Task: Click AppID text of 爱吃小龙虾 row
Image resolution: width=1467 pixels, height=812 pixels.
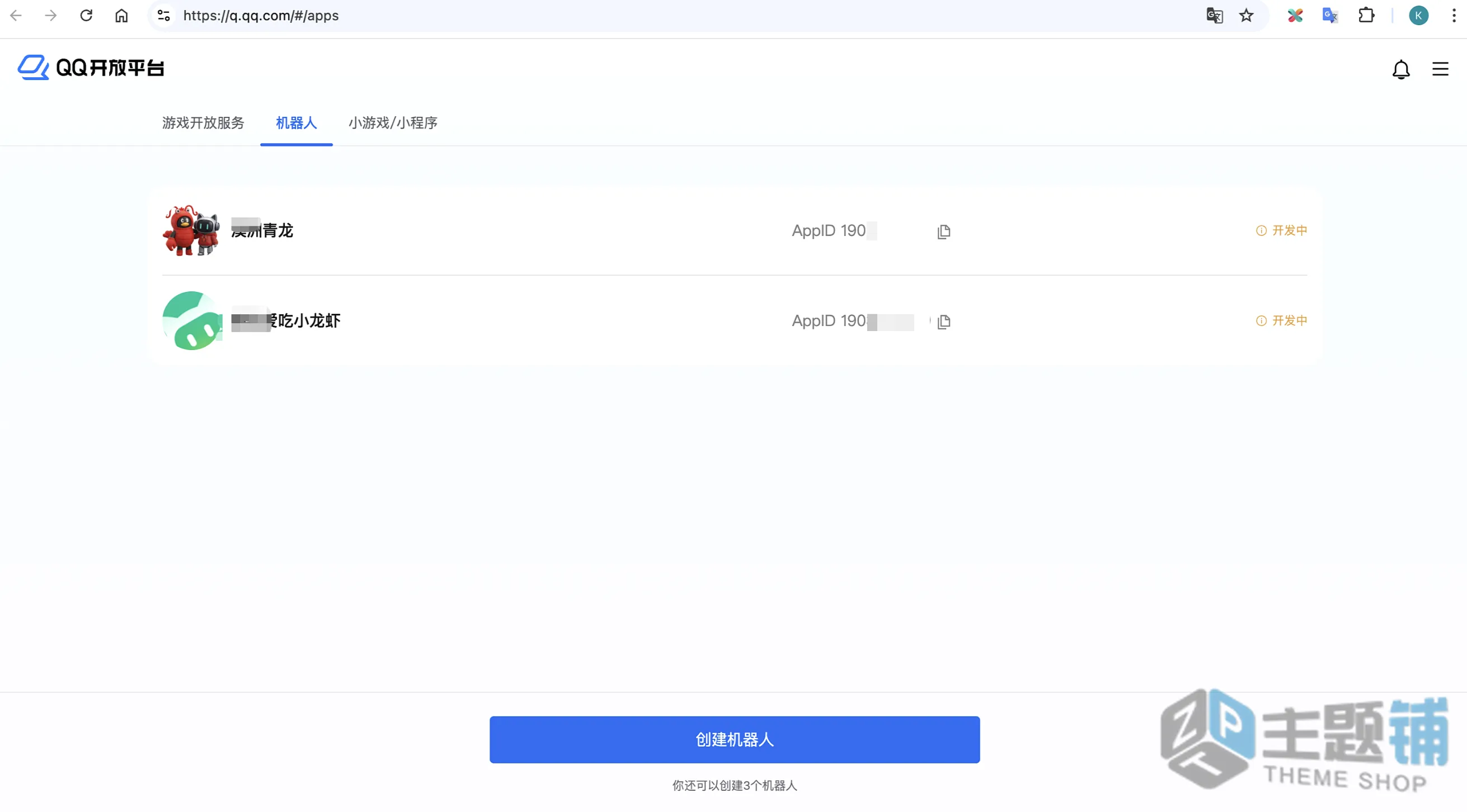Action: point(853,321)
